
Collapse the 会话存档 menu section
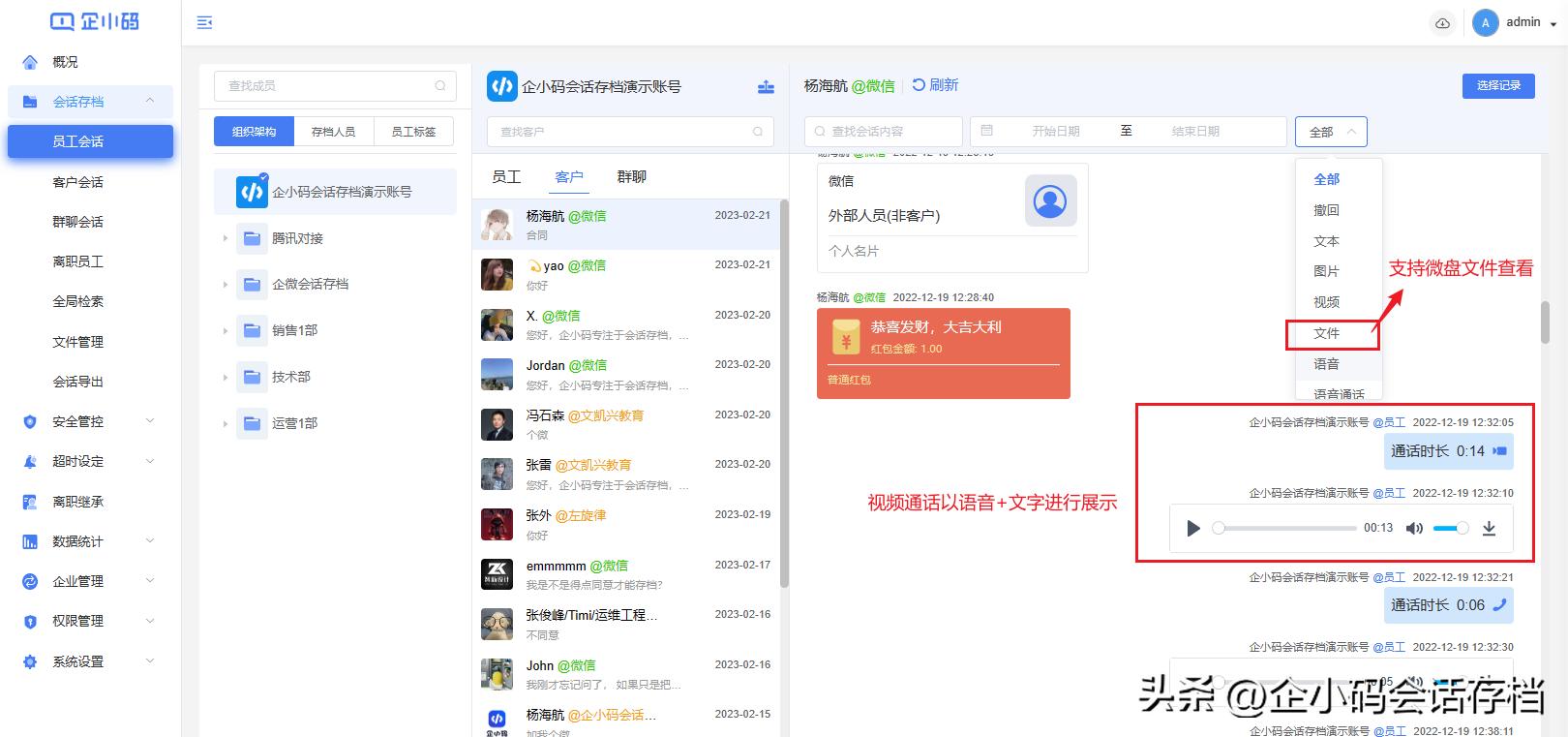[x=150, y=101]
